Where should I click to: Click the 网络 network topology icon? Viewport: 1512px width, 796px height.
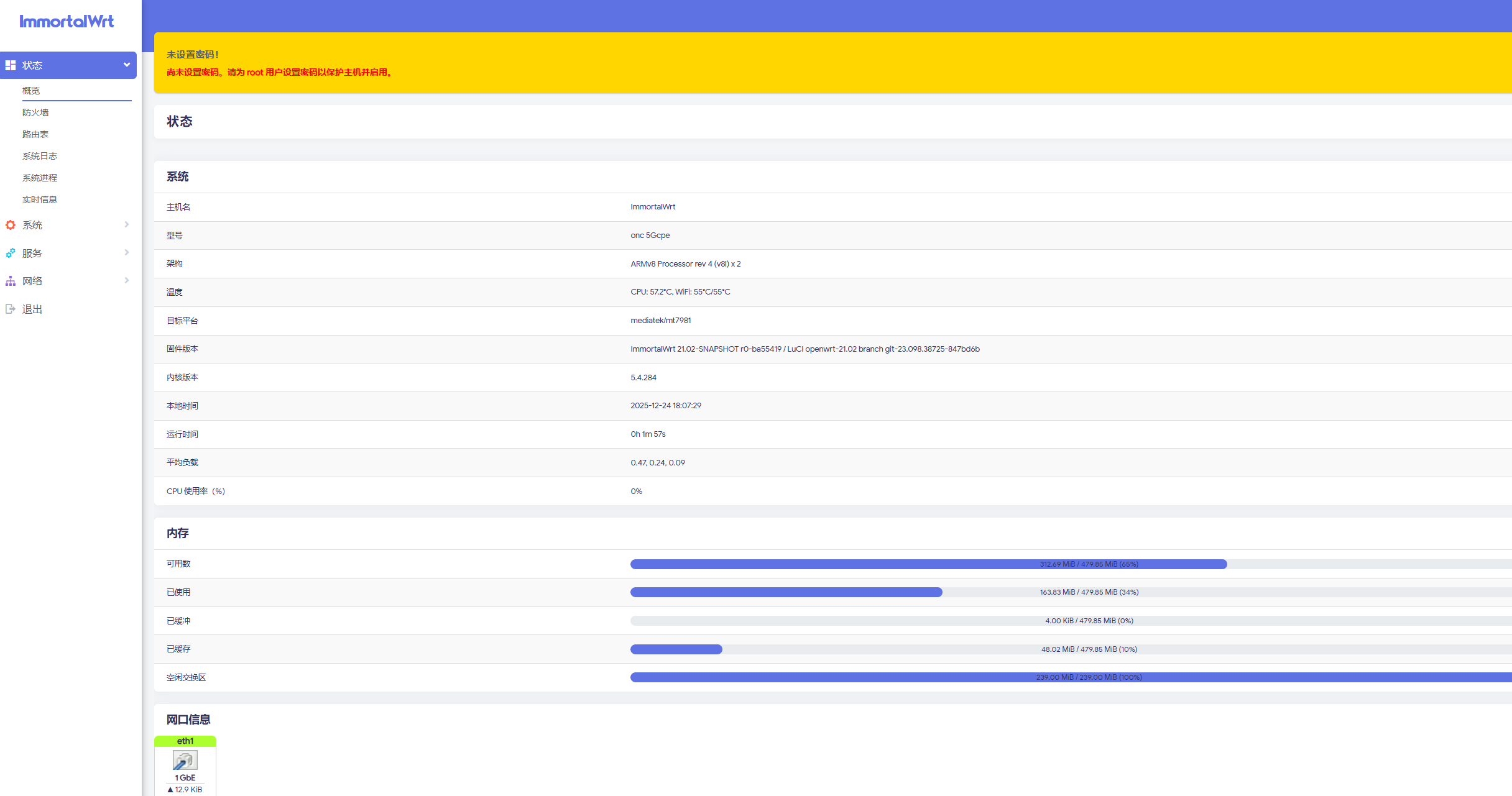(x=11, y=281)
